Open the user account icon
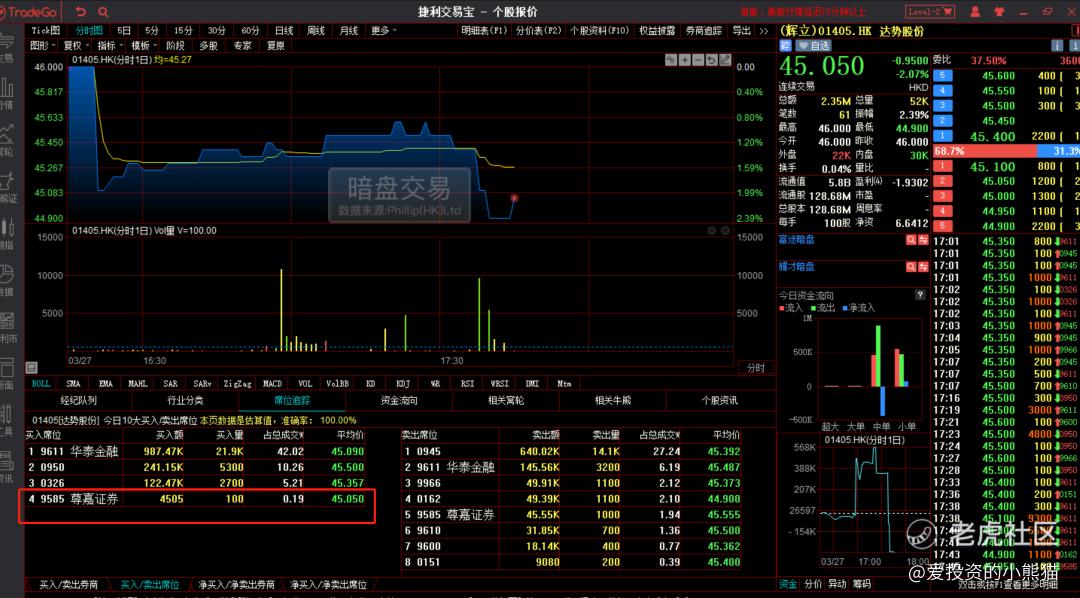This screenshot has width=1080, height=598. click(975, 12)
